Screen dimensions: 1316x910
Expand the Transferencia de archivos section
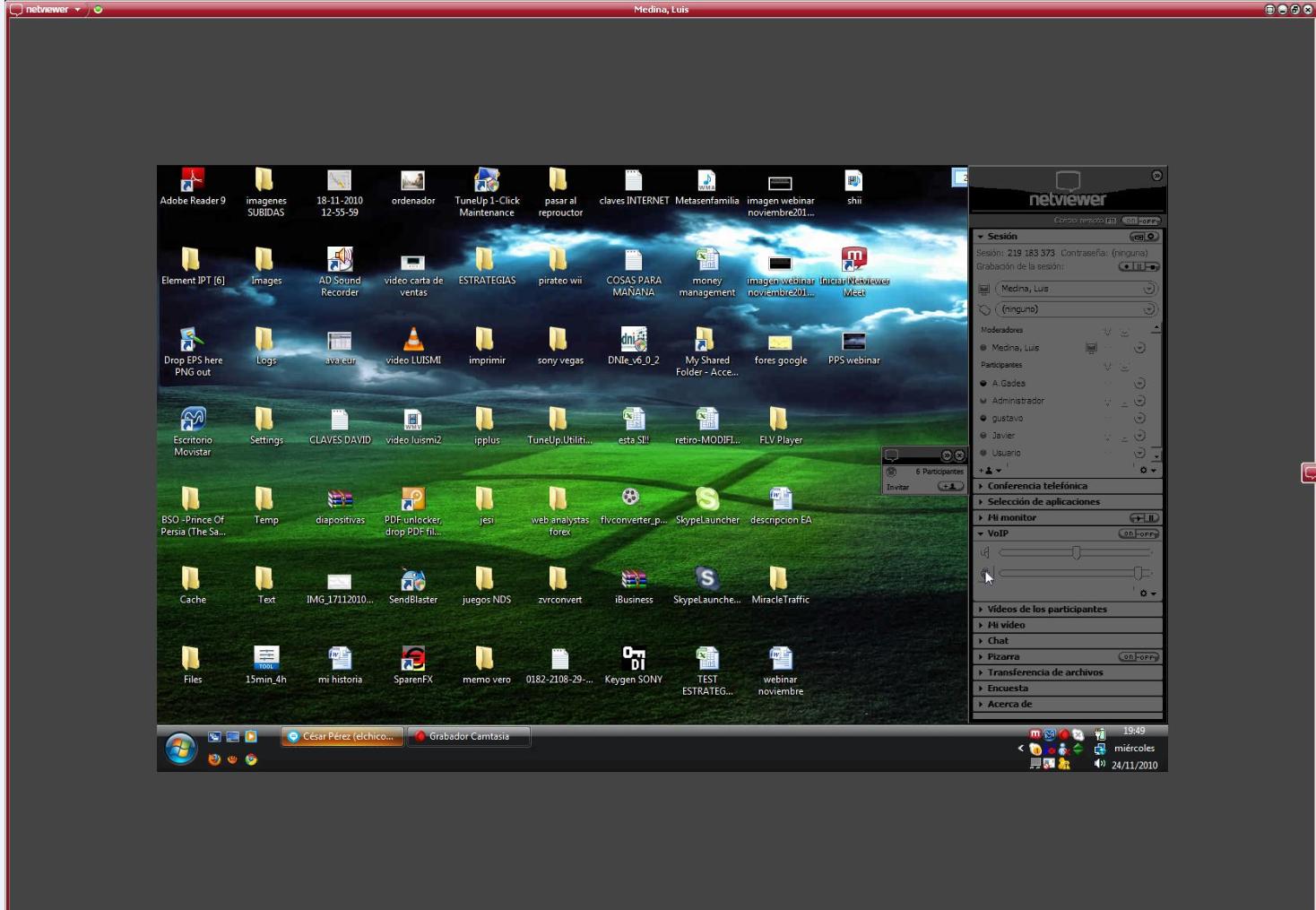pos(1044,672)
